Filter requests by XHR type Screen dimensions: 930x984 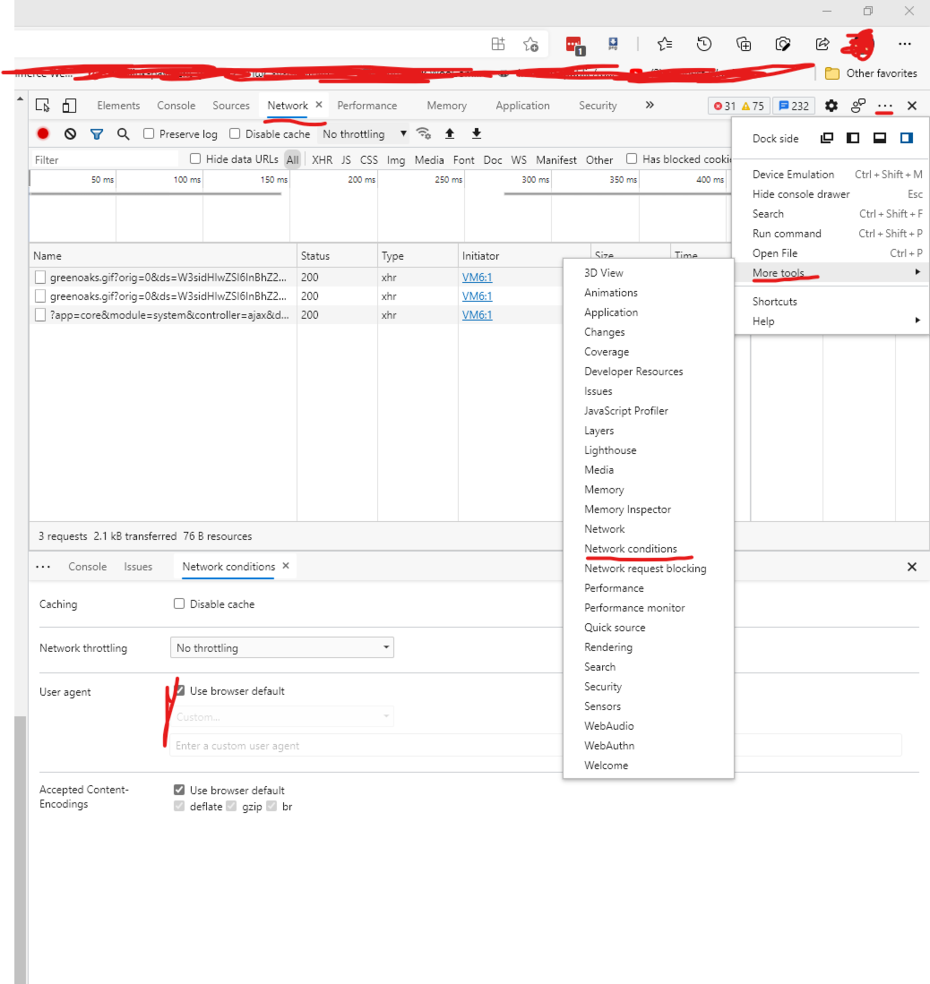322,160
